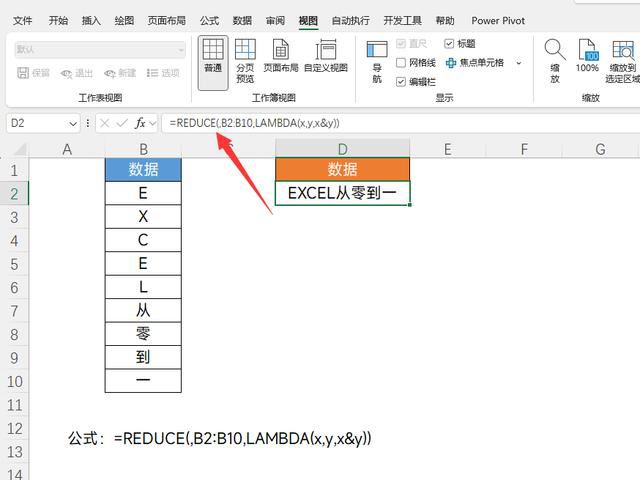Select column A header

coord(67,149)
